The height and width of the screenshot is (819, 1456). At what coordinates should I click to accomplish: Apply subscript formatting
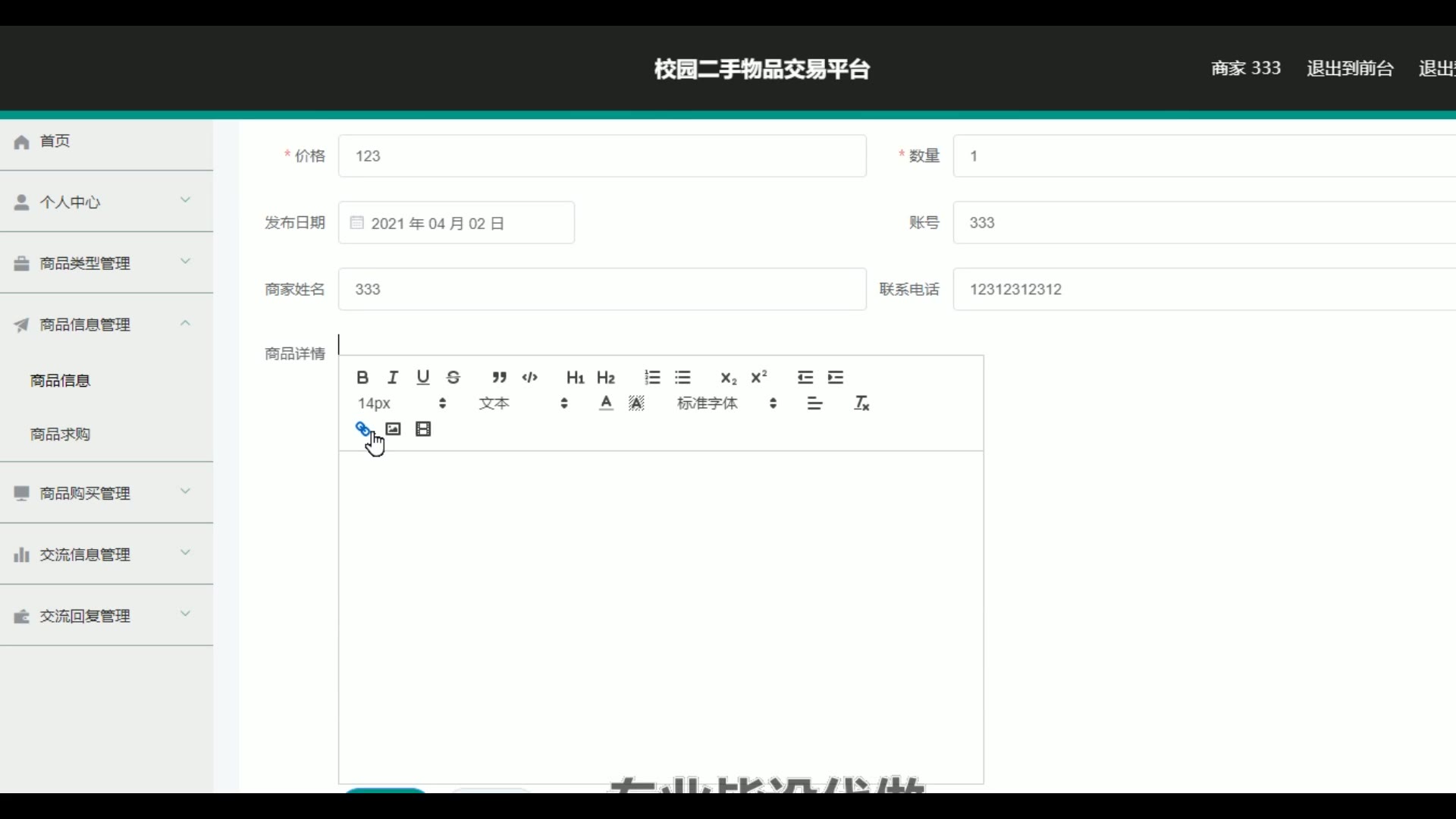coord(729,378)
